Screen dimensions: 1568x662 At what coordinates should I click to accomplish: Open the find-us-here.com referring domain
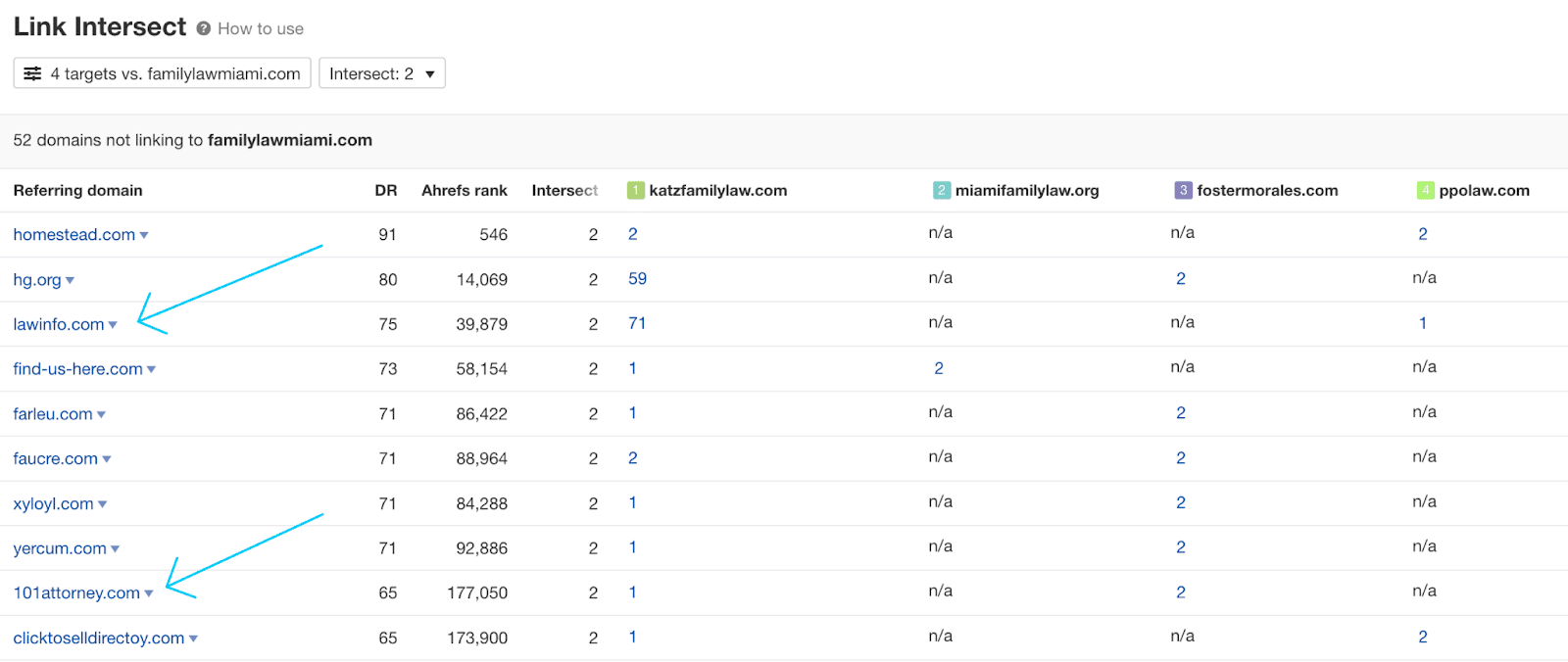pos(78,369)
